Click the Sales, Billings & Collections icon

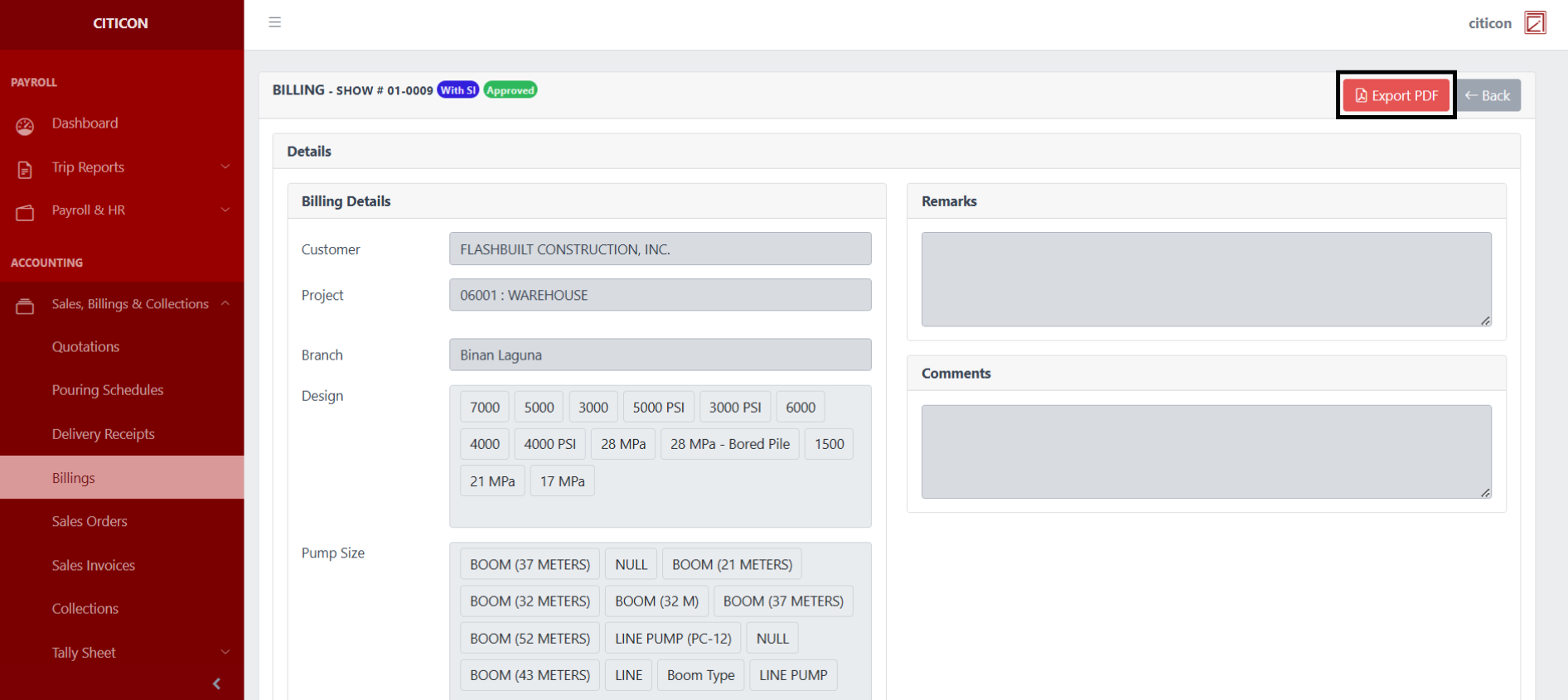point(25,306)
